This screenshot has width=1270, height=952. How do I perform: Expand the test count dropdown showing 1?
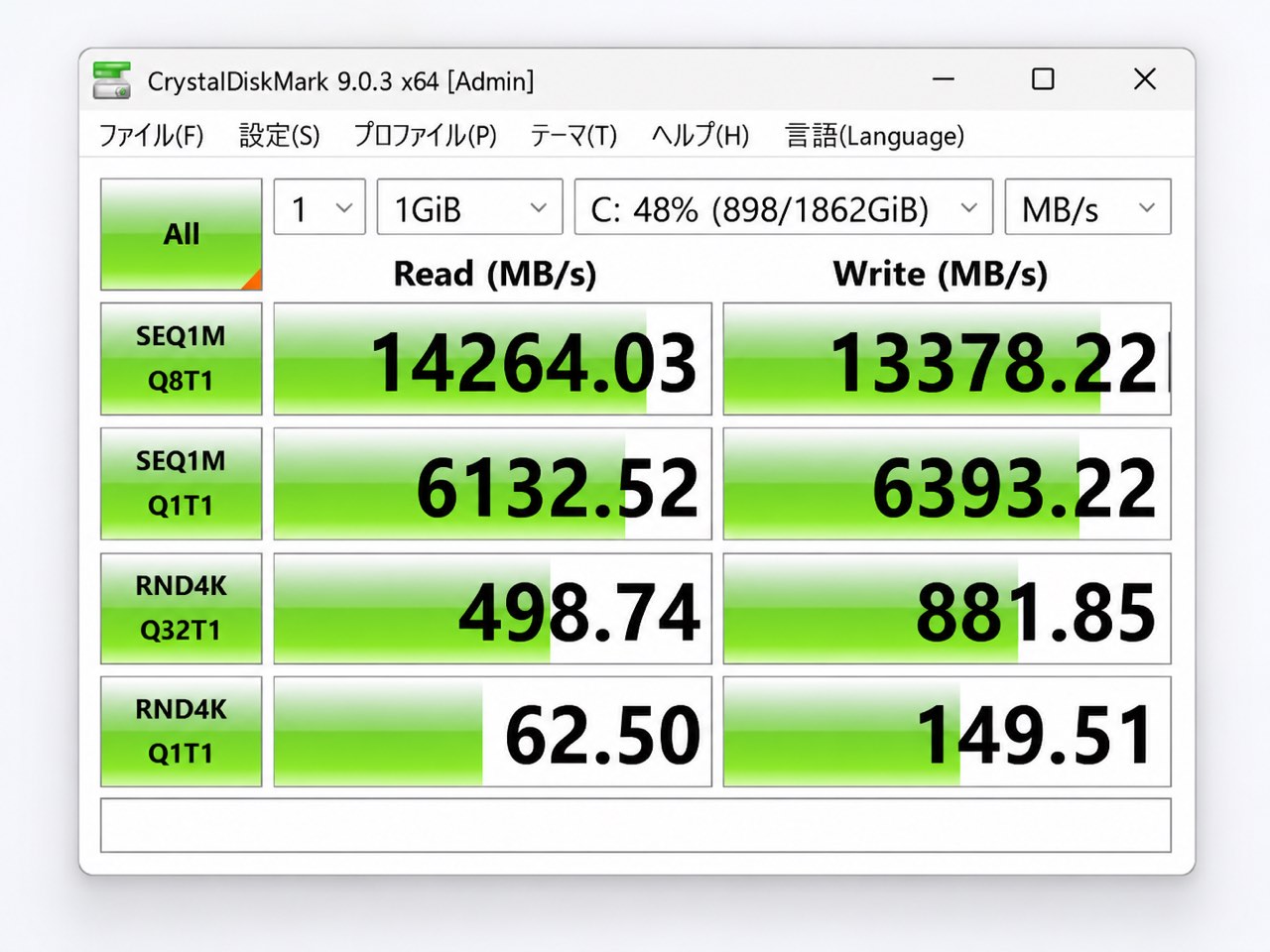pyautogui.click(x=319, y=207)
